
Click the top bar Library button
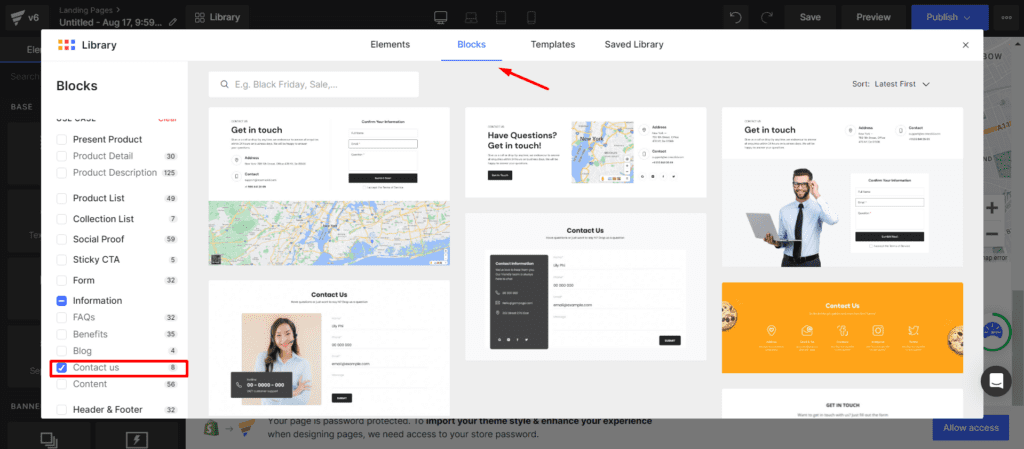(217, 17)
